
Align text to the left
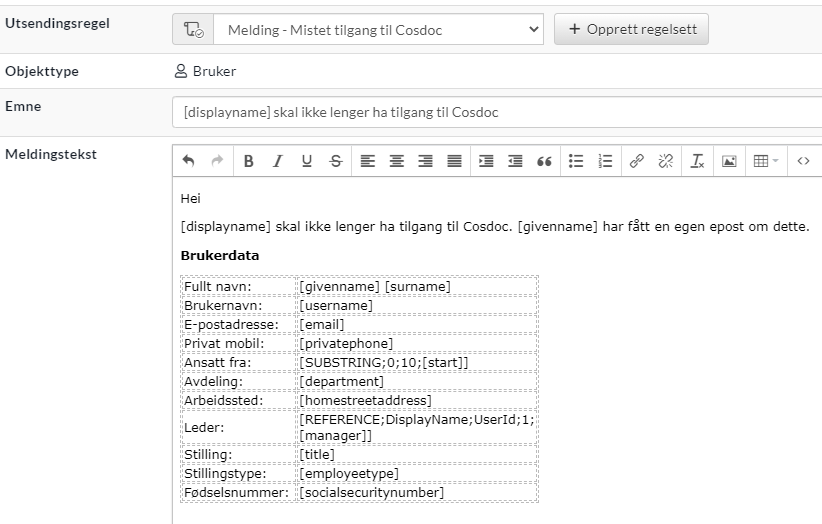coord(367,161)
